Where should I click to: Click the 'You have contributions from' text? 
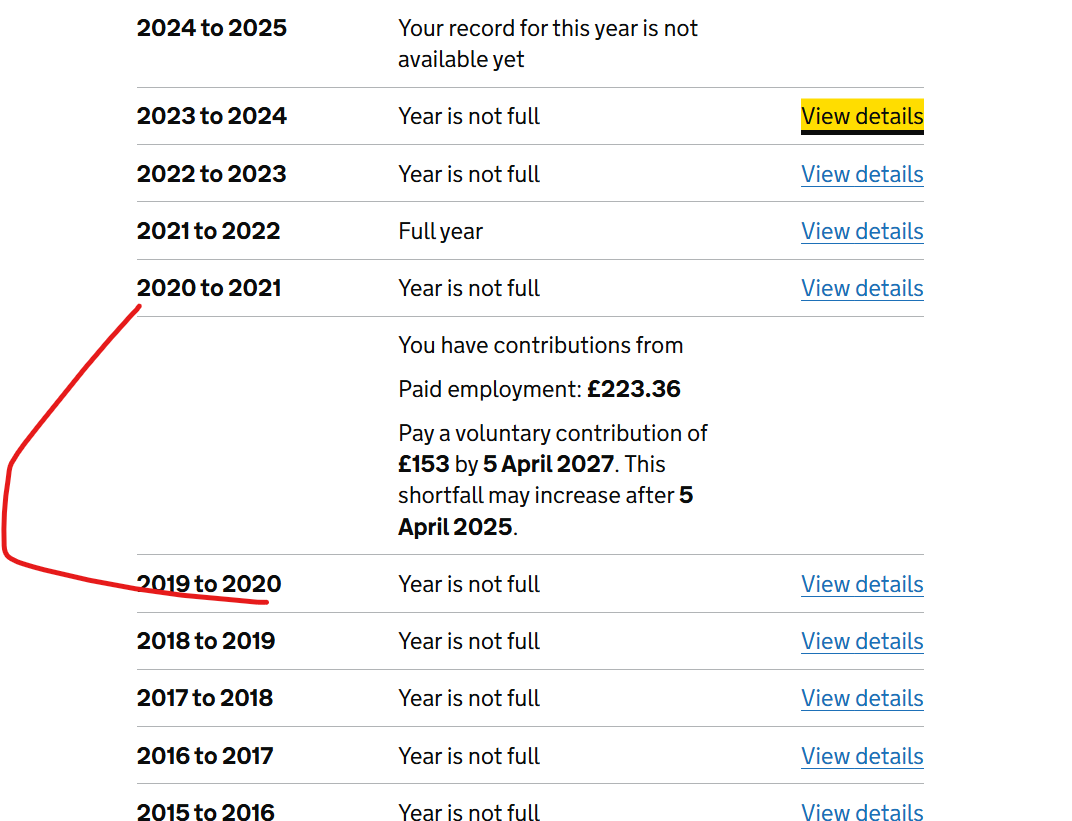pyautogui.click(x=541, y=345)
